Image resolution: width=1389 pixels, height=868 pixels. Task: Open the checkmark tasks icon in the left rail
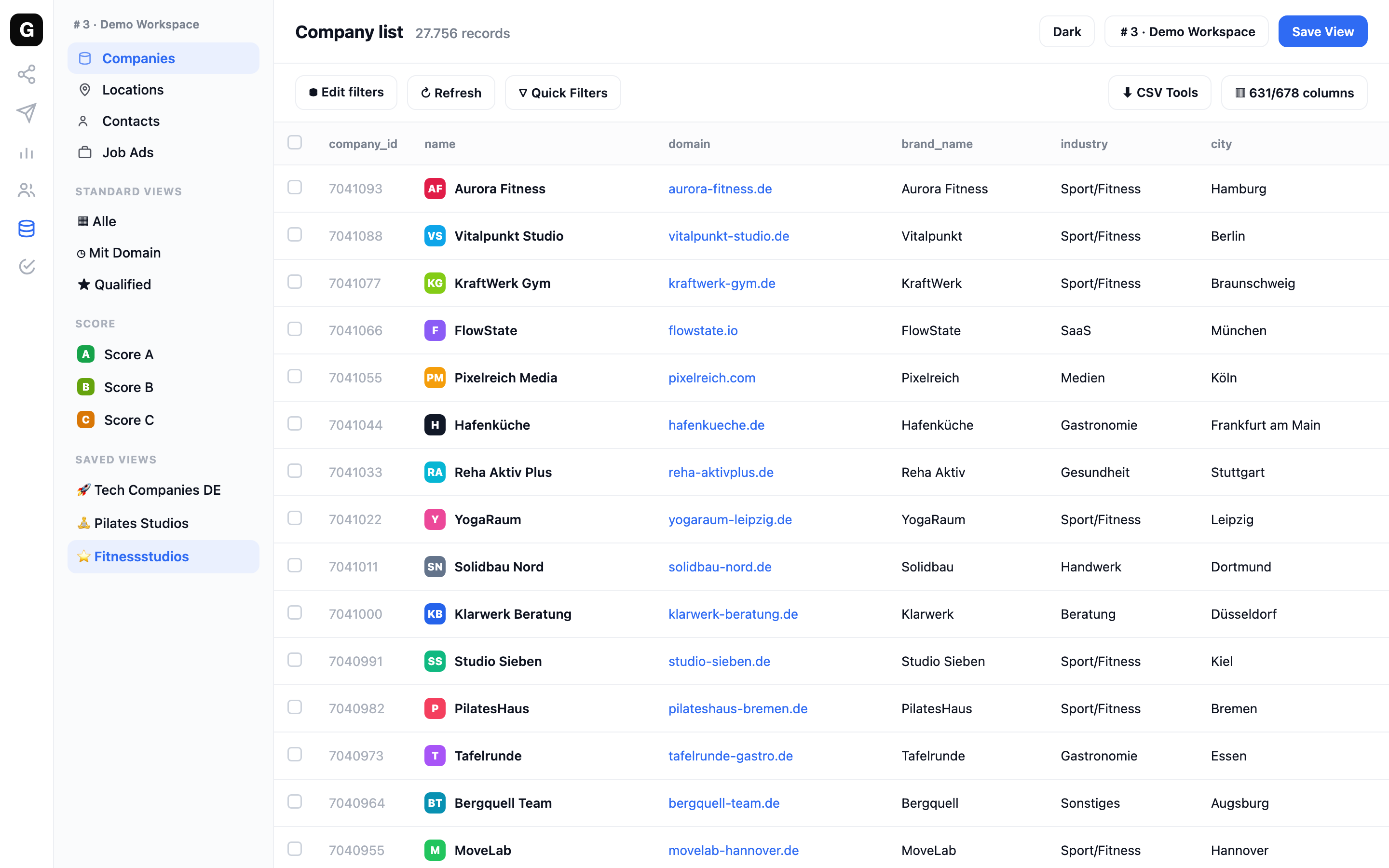point(27,266)
